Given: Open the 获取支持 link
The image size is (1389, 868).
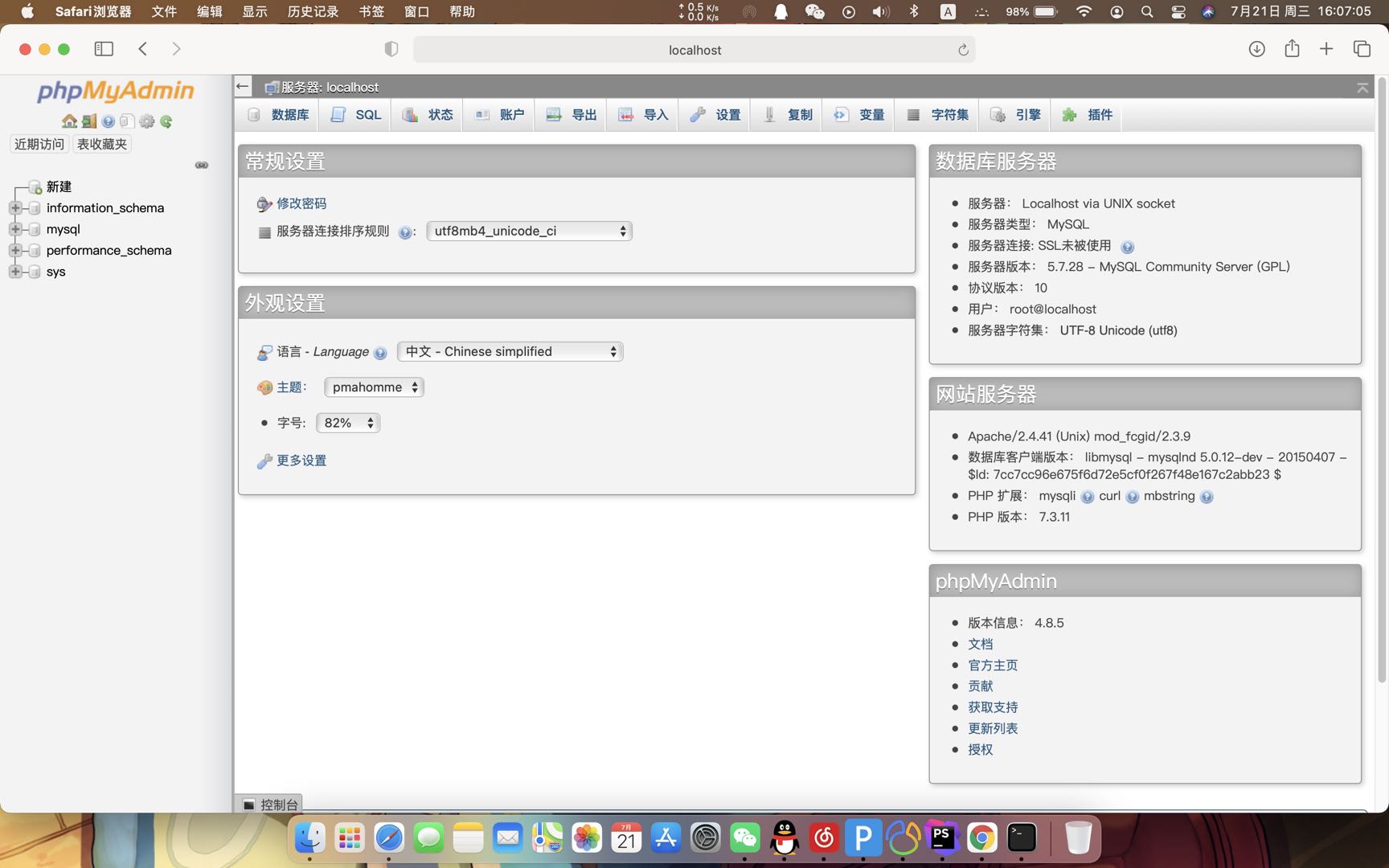Looking at the screenshot, I should coord(993,707).
